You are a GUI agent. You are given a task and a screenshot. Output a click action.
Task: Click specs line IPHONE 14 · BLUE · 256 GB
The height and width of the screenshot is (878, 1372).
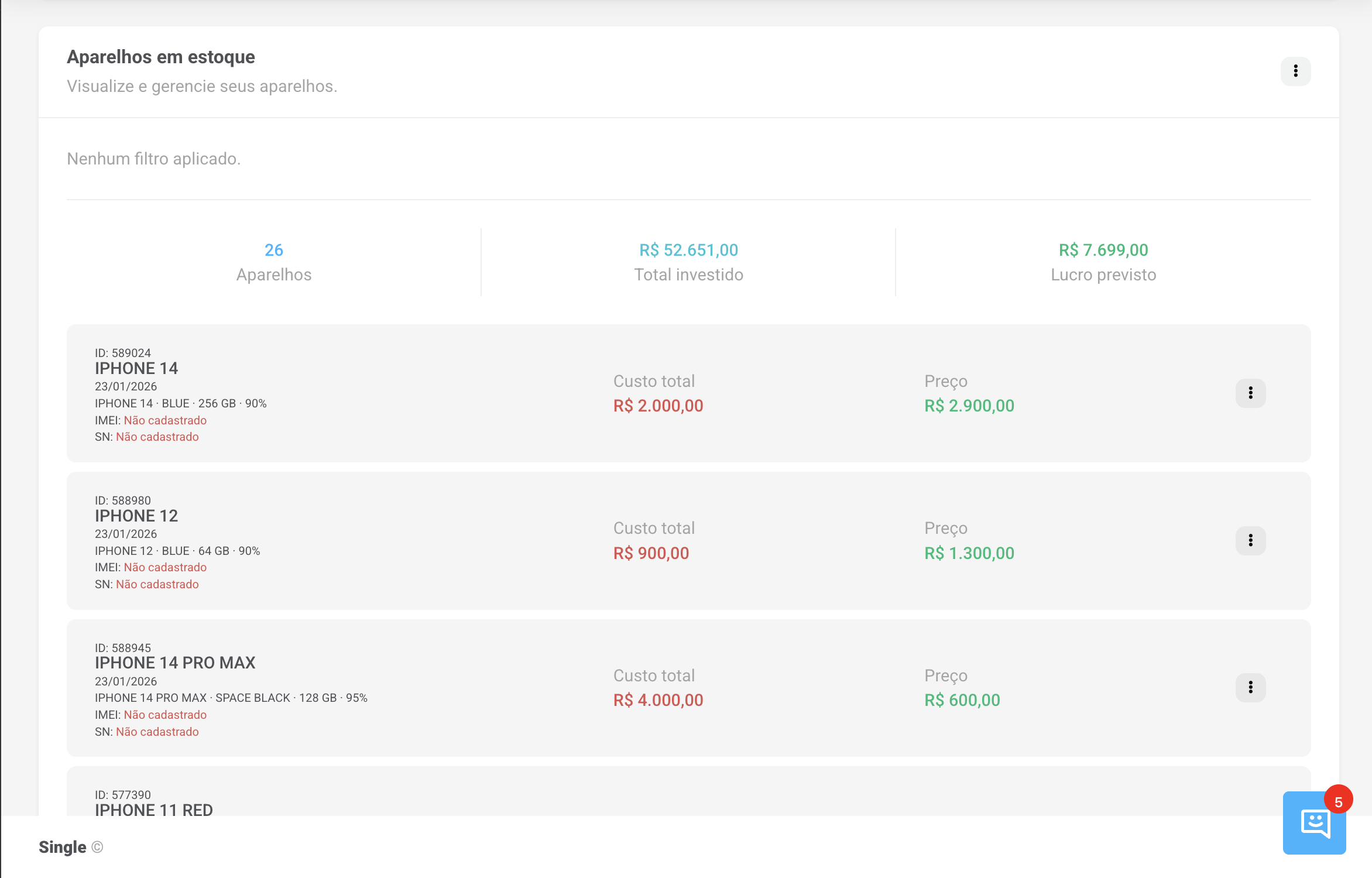[181, 403]
